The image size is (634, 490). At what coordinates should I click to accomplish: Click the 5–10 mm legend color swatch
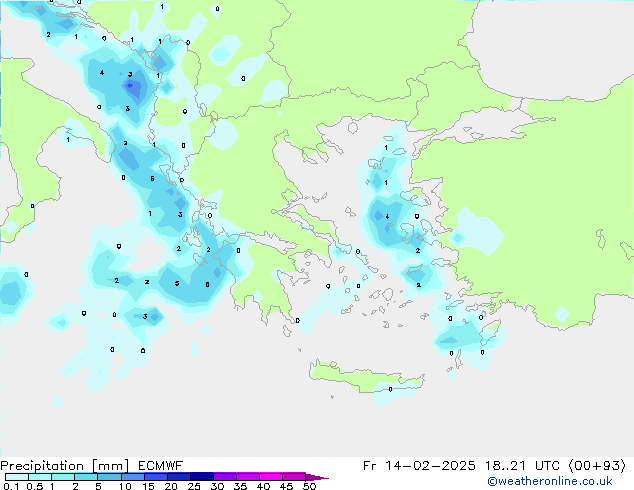[110, 477]
